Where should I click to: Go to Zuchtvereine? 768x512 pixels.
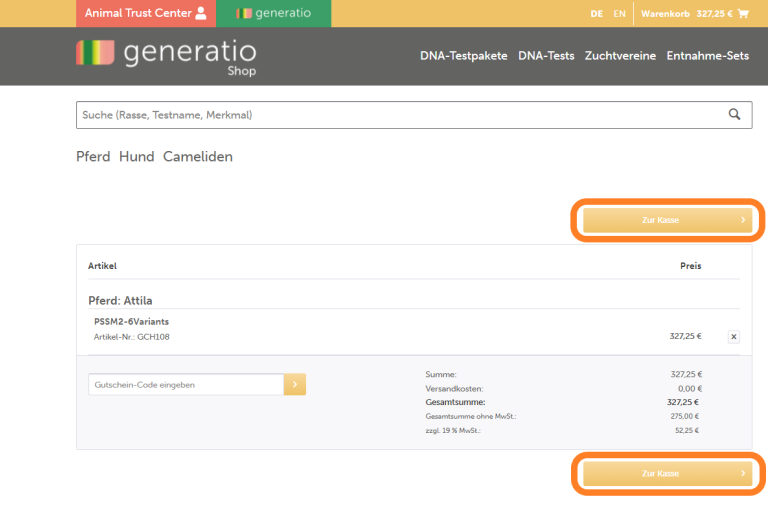[620, 56]
